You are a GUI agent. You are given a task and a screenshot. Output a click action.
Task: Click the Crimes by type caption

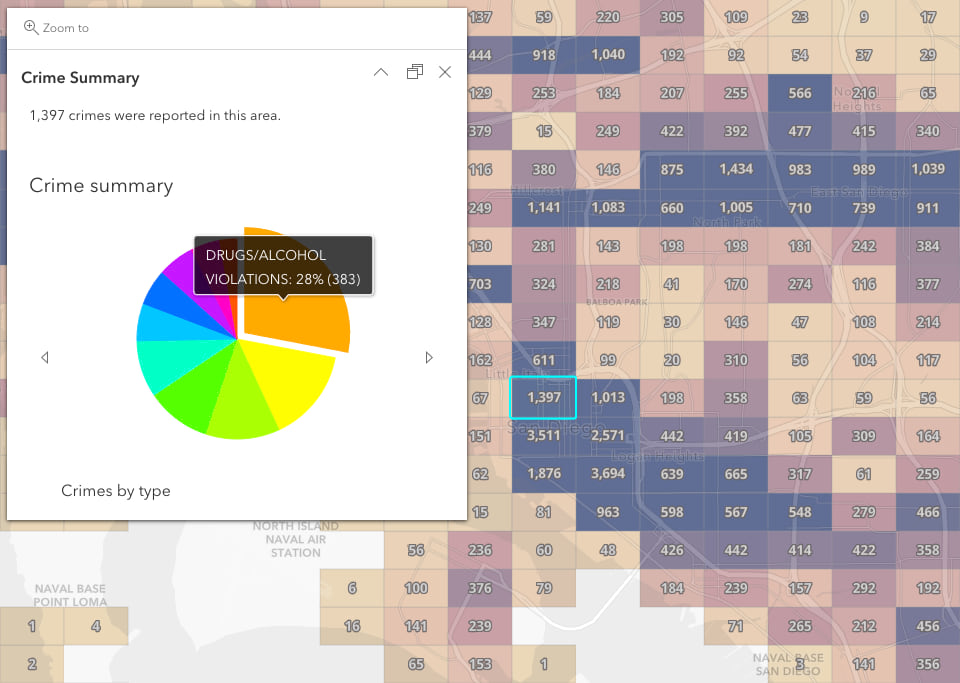114,491
